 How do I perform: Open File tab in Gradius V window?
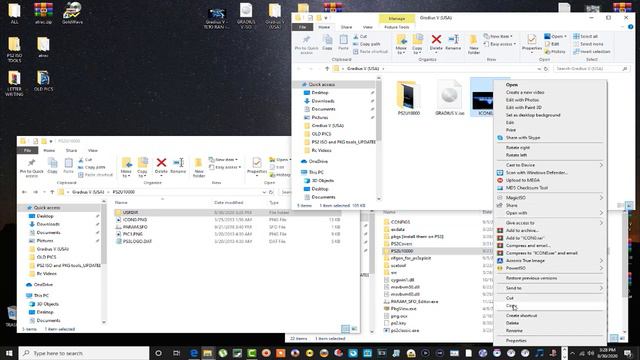point(302,27)
